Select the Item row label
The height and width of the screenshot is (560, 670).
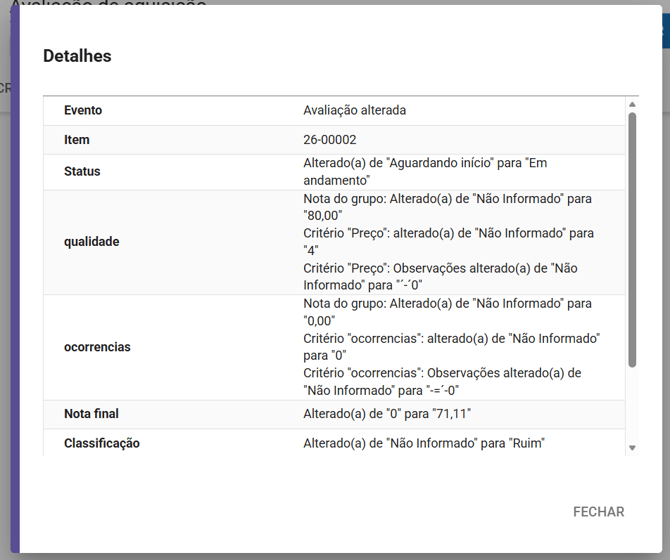click(x=77, y=140)
